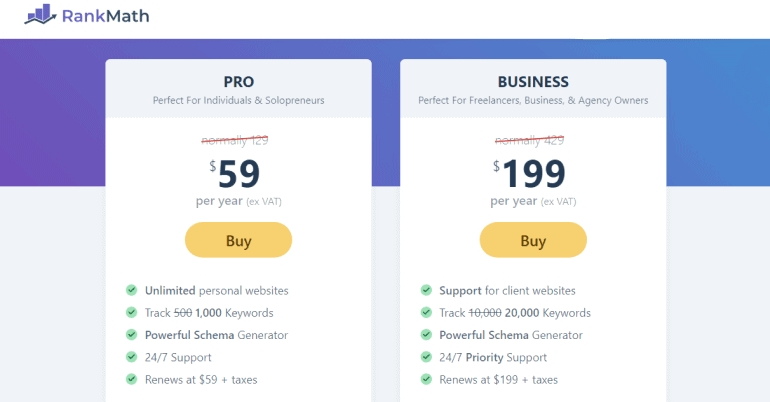Select the BUSINESS plan heading
770x402 pixels.
[533, 81]
